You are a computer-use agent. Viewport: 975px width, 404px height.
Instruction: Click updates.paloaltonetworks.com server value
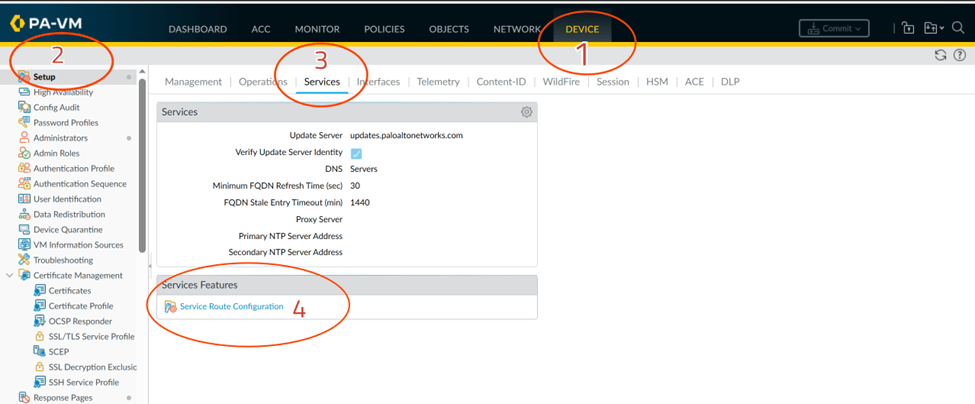407,135
